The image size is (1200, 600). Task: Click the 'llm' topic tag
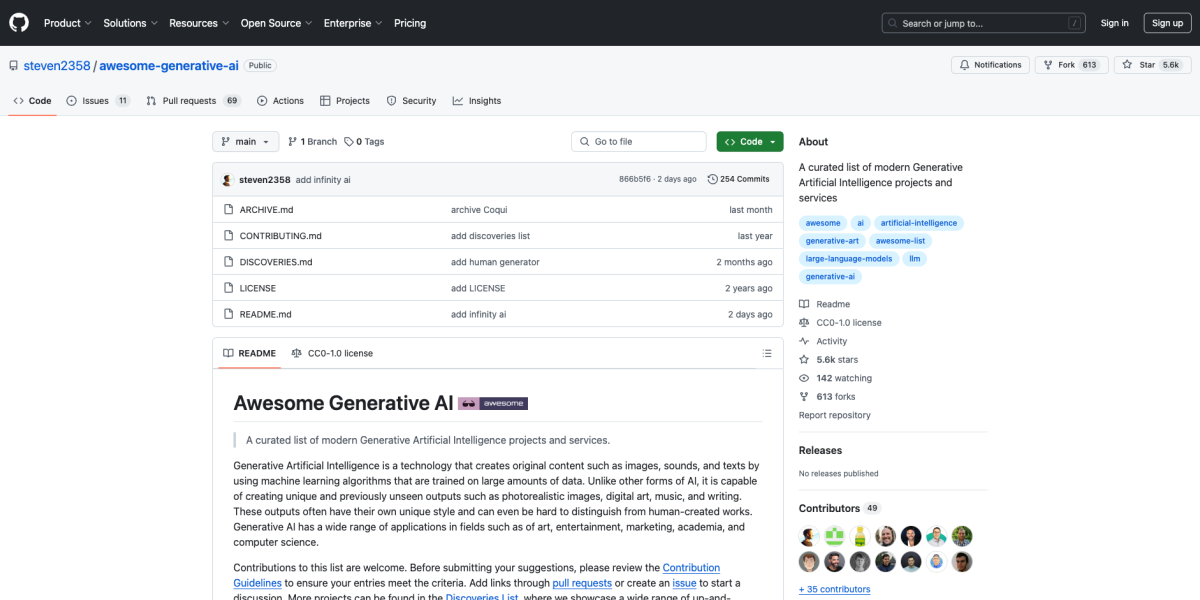click(914, 259)
